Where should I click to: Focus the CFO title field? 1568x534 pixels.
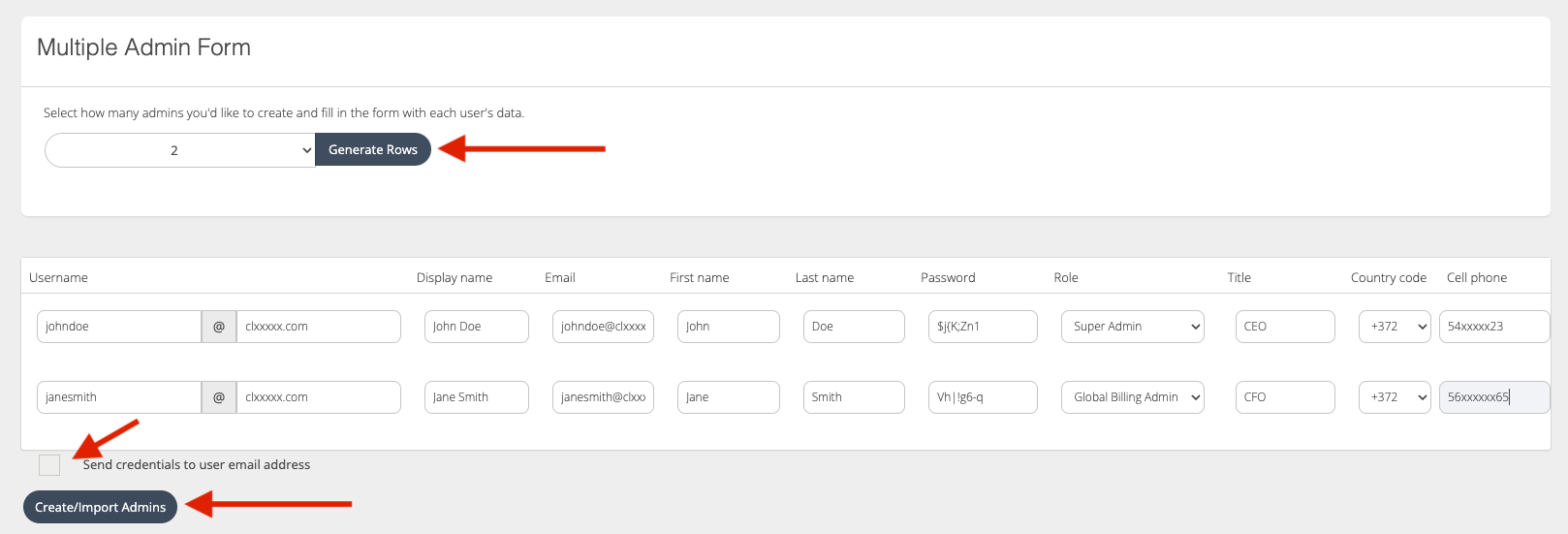pos(1284,397)
